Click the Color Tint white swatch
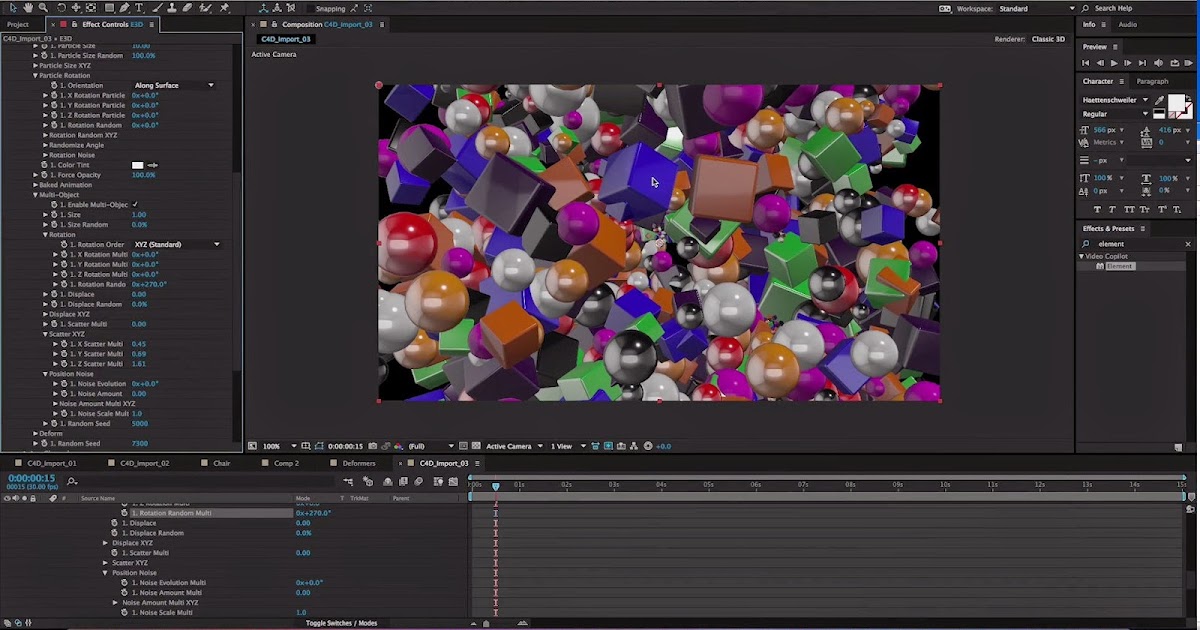 pyautogui.click(x=138, y=165)
